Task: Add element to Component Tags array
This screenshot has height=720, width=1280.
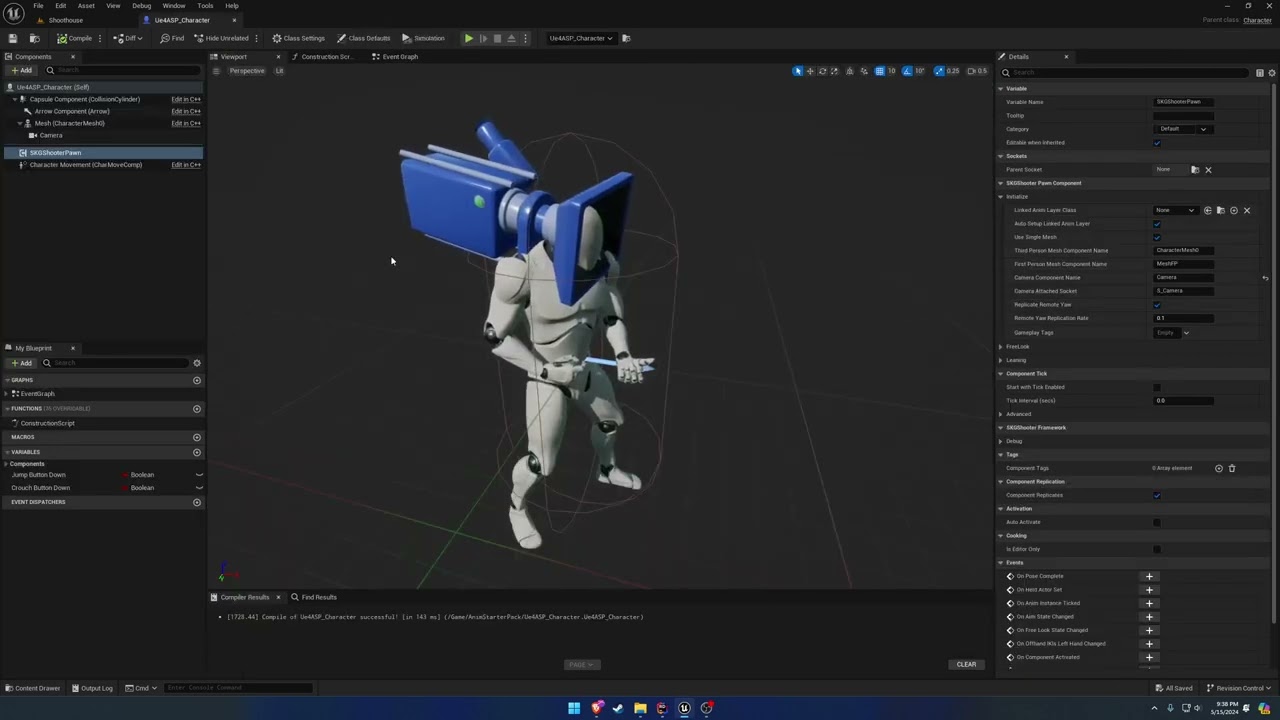Action: (x=1218, y=468)
